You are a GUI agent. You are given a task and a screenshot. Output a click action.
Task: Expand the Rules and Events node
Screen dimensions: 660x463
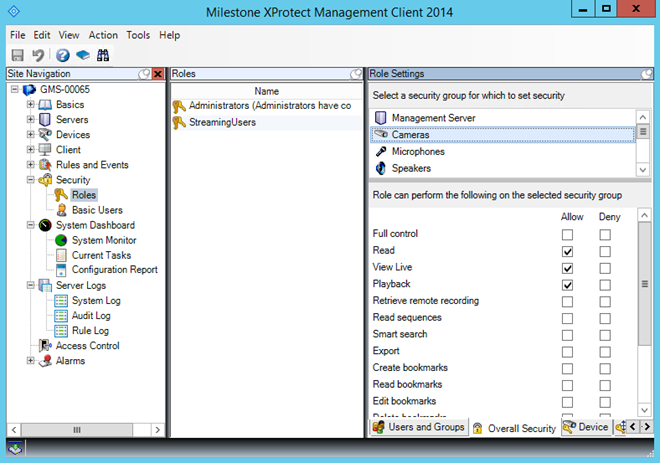[31, 165]
